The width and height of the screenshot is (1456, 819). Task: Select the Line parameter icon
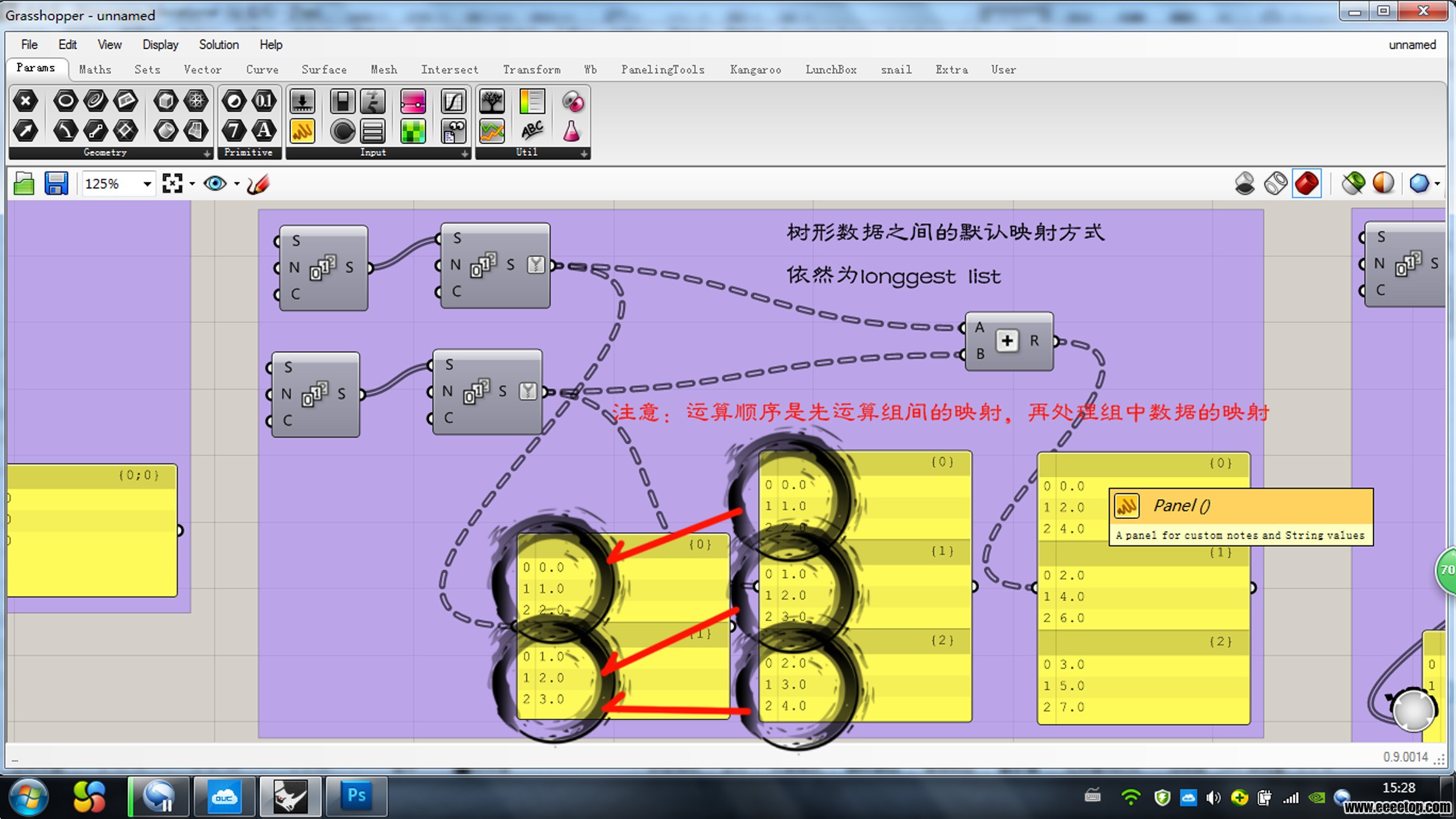96,130
